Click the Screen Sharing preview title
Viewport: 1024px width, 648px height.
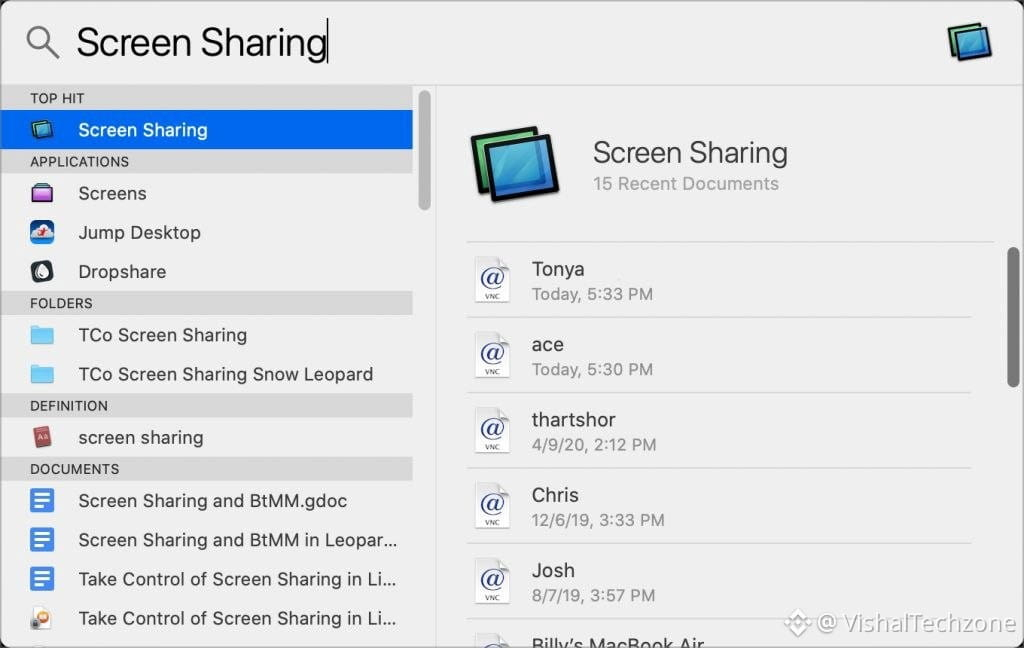point(690,152)
